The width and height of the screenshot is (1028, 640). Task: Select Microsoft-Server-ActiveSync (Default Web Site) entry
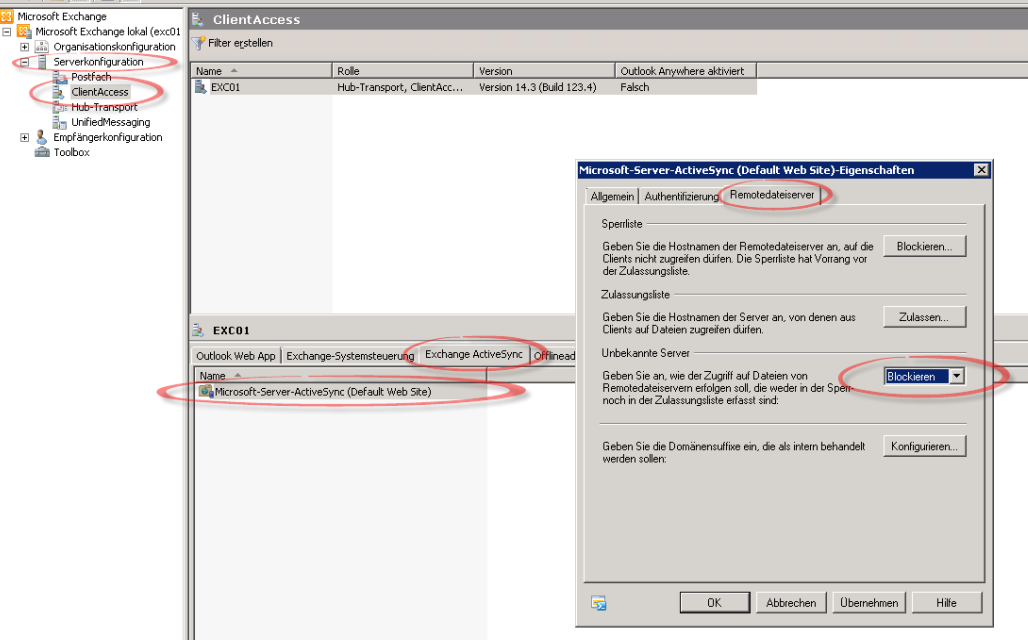323,391
